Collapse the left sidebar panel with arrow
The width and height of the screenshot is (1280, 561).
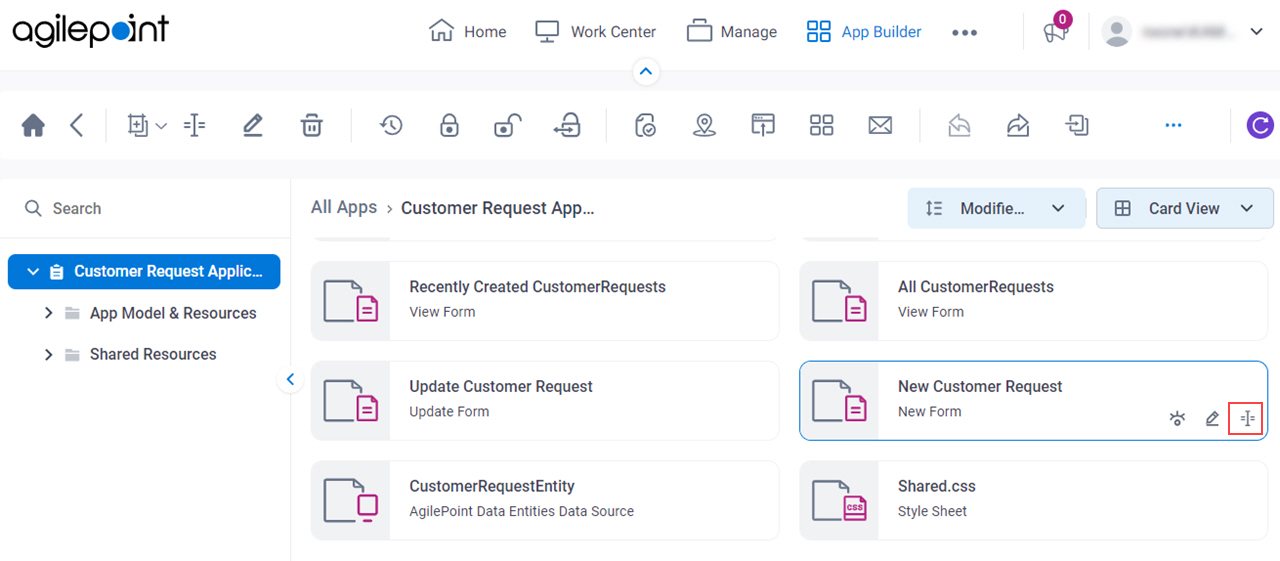(290, 379)
